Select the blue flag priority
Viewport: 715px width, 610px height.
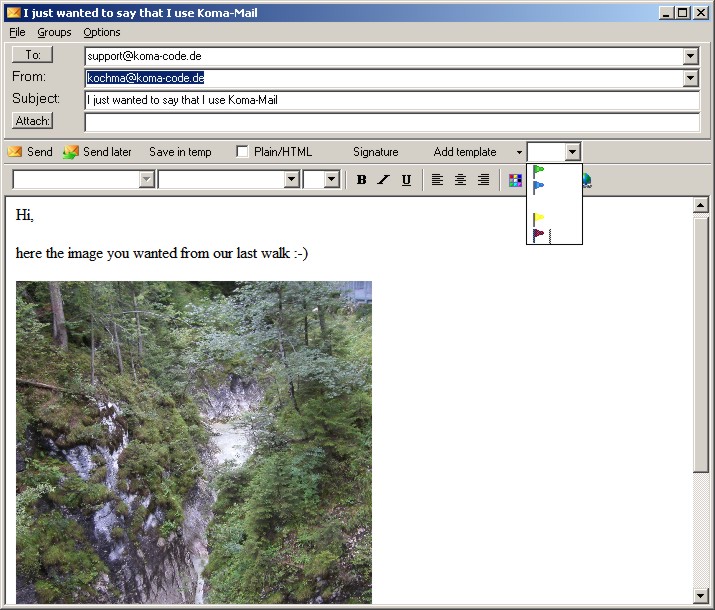(538, 187)
